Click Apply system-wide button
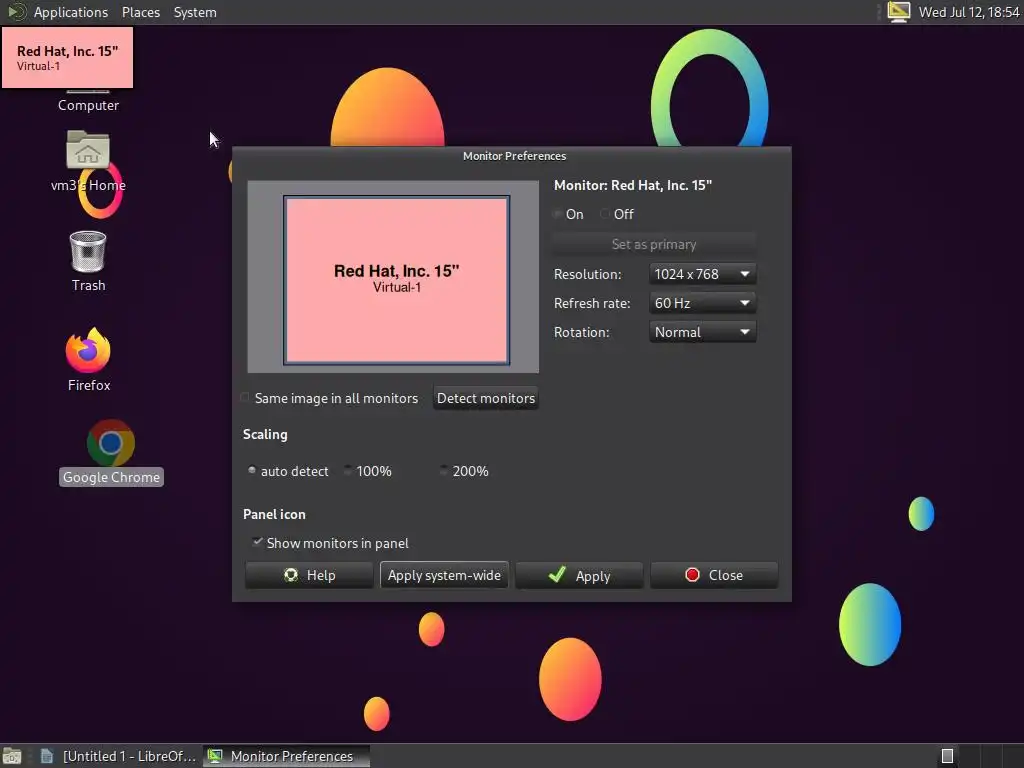1024x768 pixels. click(444, 575)
